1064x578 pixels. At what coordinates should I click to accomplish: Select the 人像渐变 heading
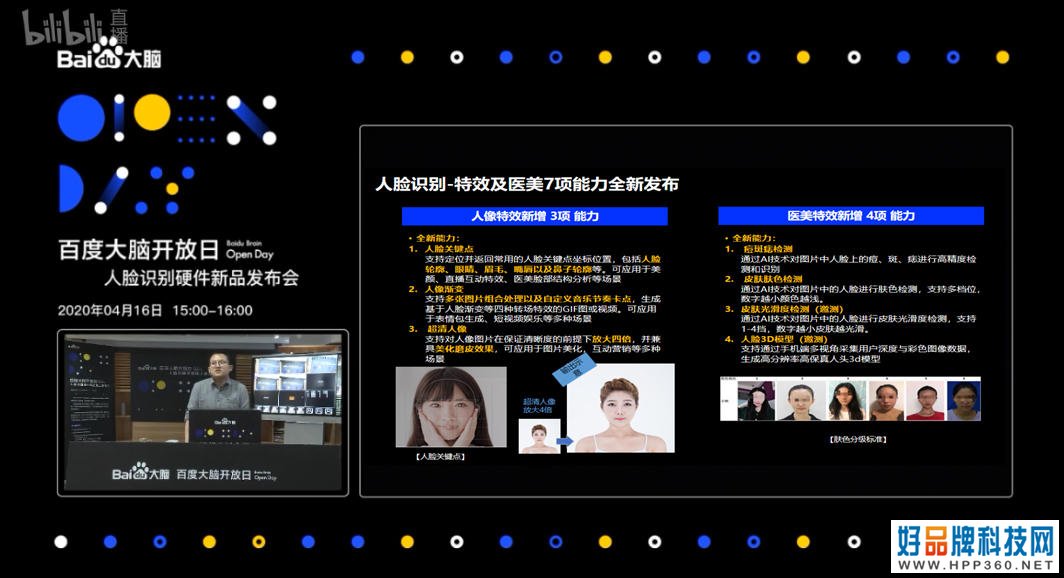pyautogui.click(x=444, y=289)
